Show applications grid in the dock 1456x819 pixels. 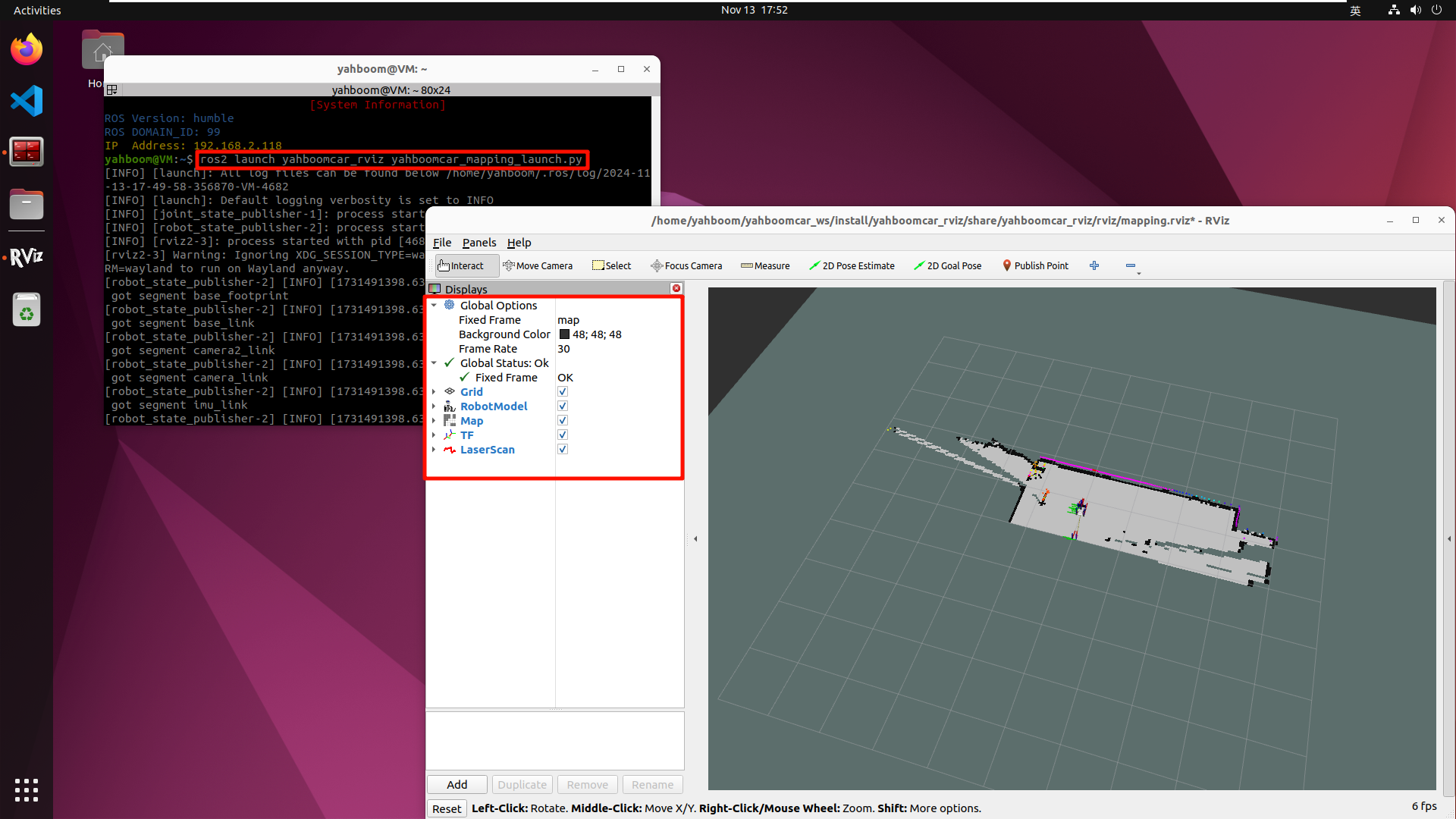pyautogui.click(x=27, y=789)
